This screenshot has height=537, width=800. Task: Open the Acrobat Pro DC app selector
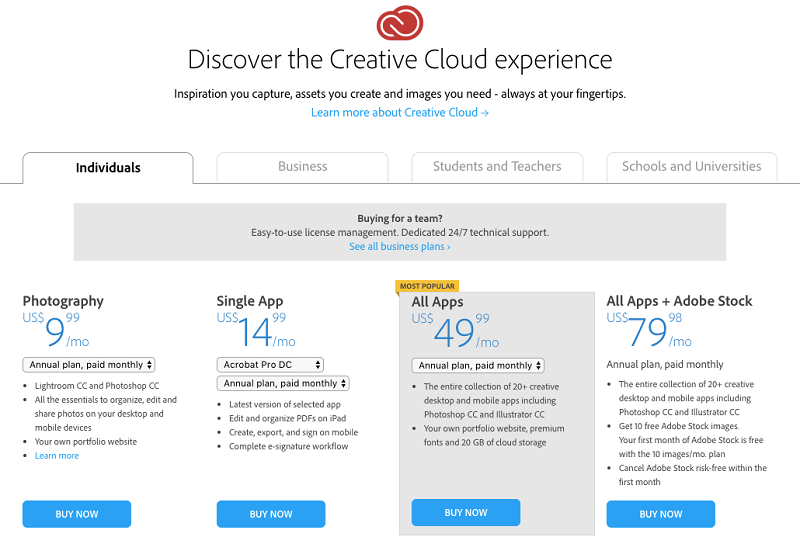tap(270, 365)
